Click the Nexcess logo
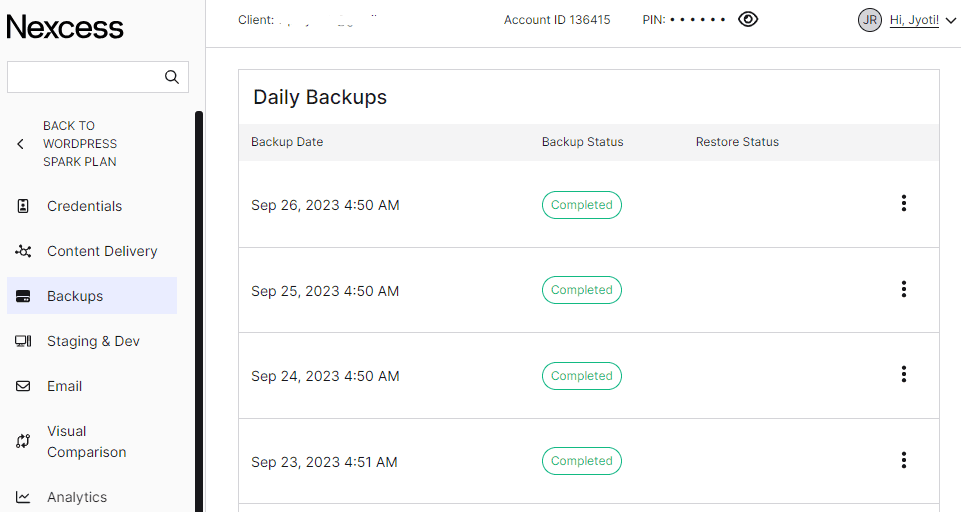961x512 pixels. (x=65, y=27)
